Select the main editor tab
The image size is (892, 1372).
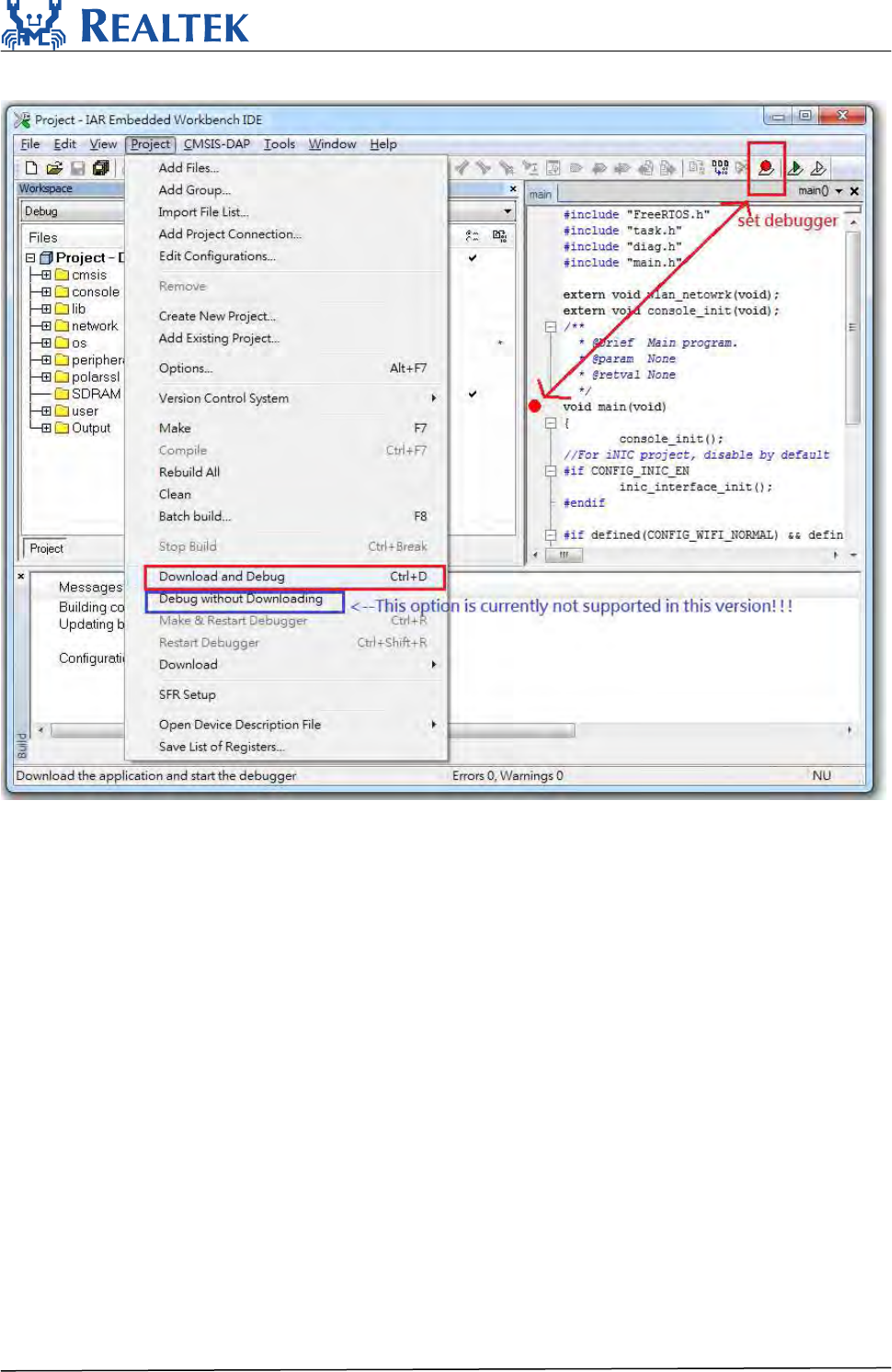[x=541, y=194]
